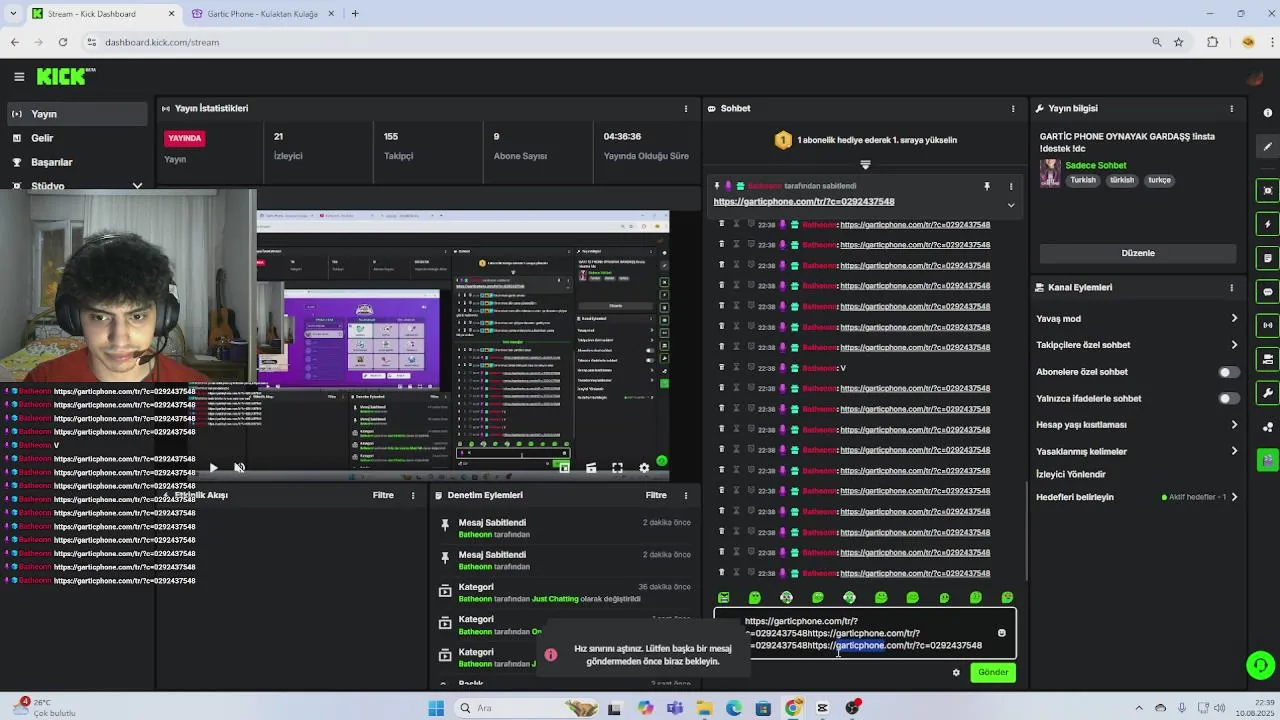The height and width of the screenshot is (720, 1280).
Task: Open the hamburger menu beside the Kick logo
Action: [19, 76]
